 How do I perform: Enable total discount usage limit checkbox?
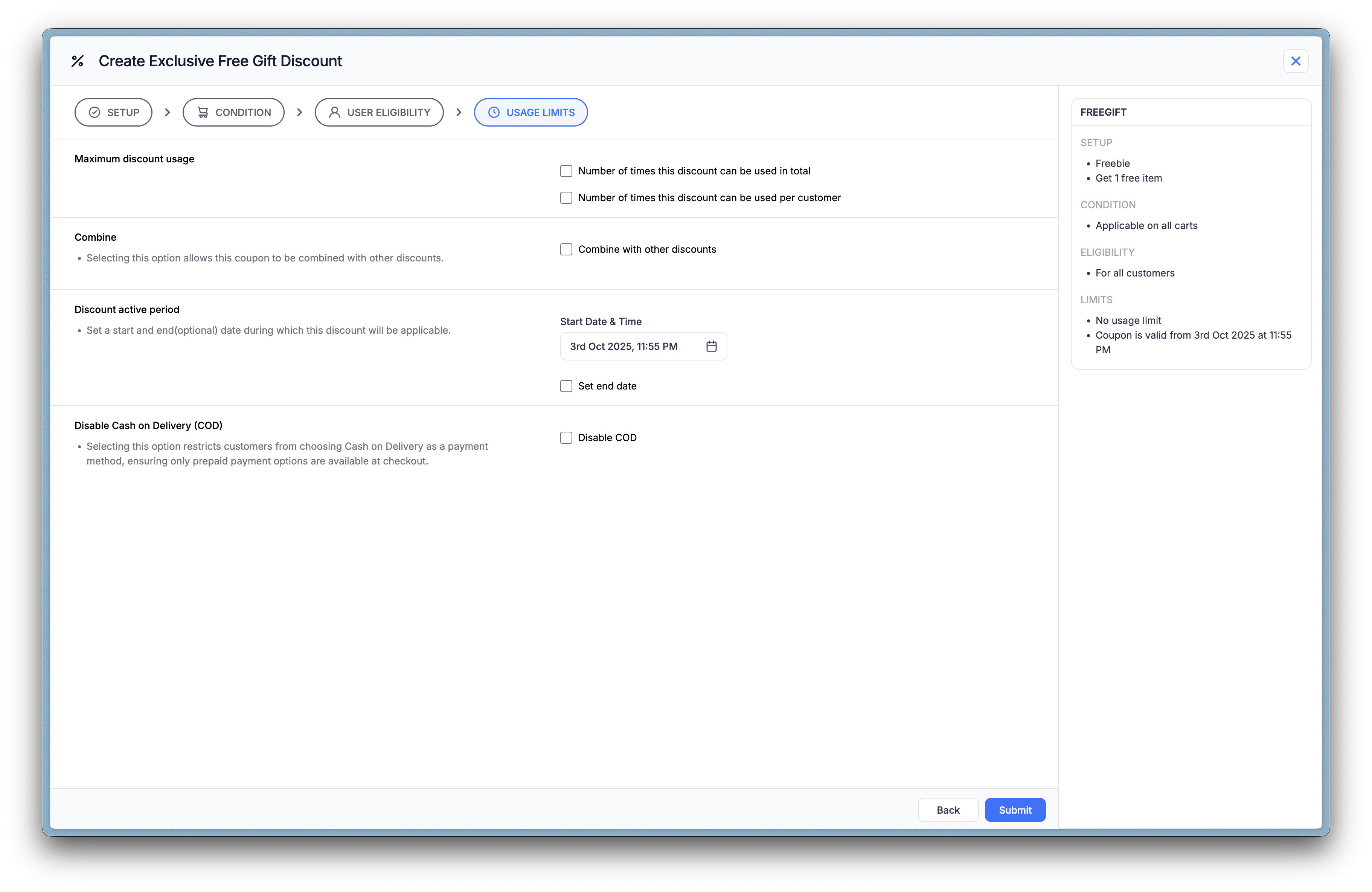pyautogui.click(x=566, y=171)
